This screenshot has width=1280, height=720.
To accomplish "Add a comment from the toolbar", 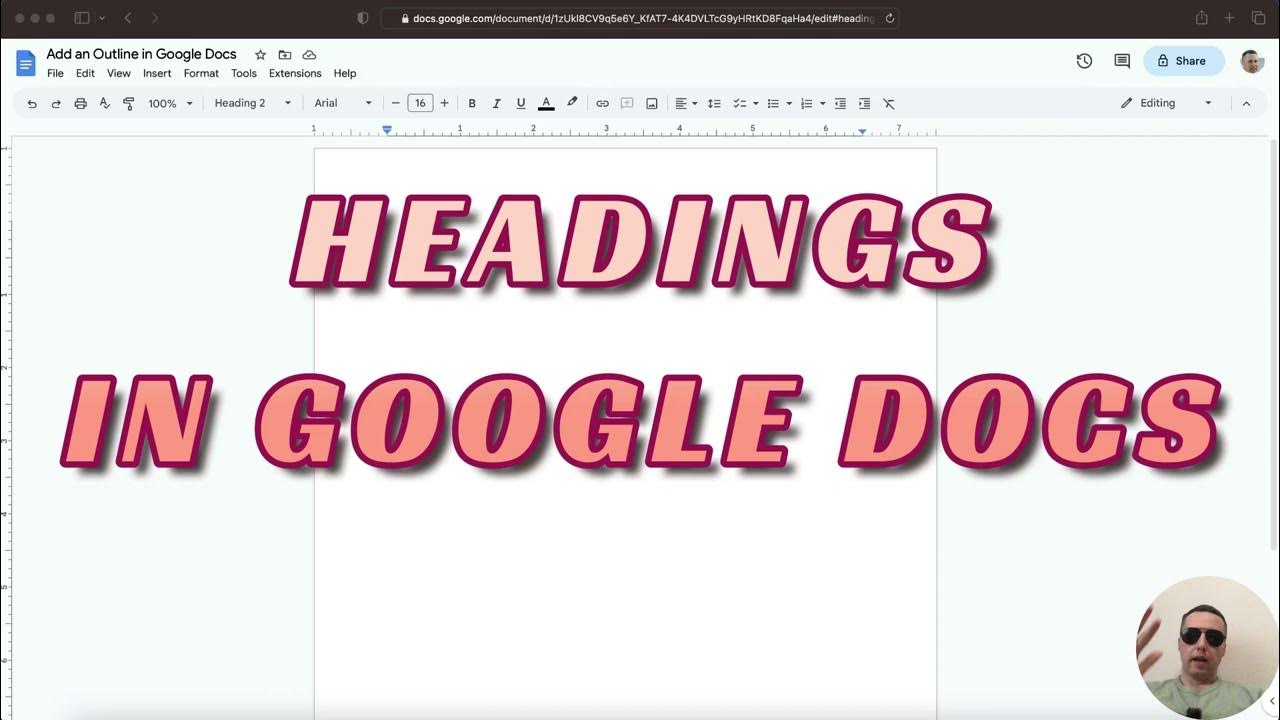I will 627,103.
